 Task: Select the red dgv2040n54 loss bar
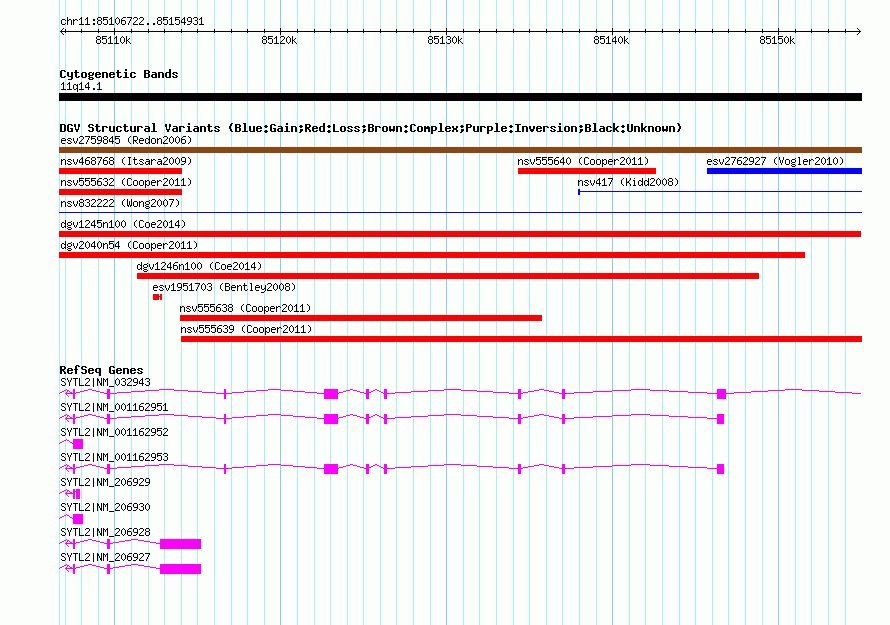tap(432, 255)
